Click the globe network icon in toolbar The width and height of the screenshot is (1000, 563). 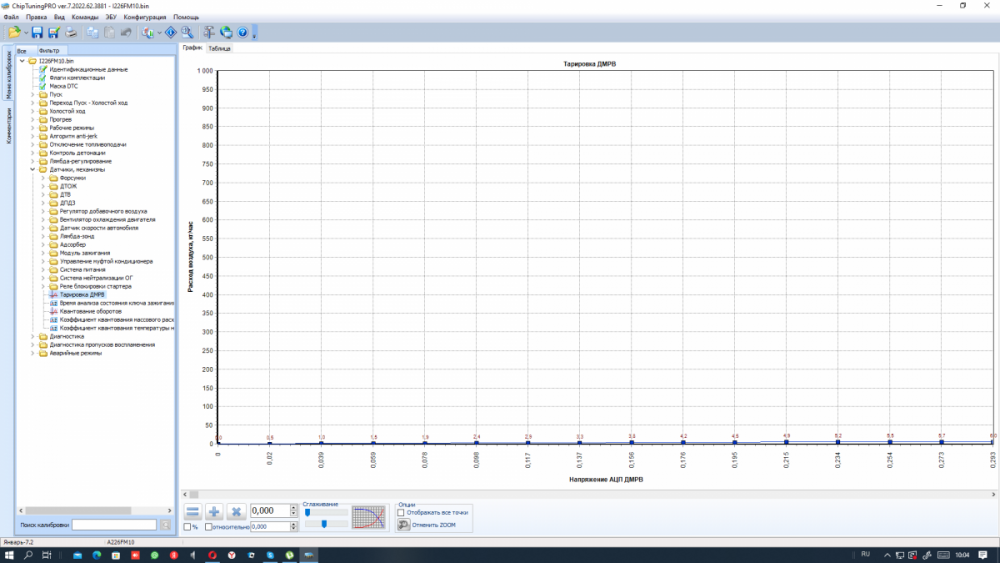tap(226, 32)
